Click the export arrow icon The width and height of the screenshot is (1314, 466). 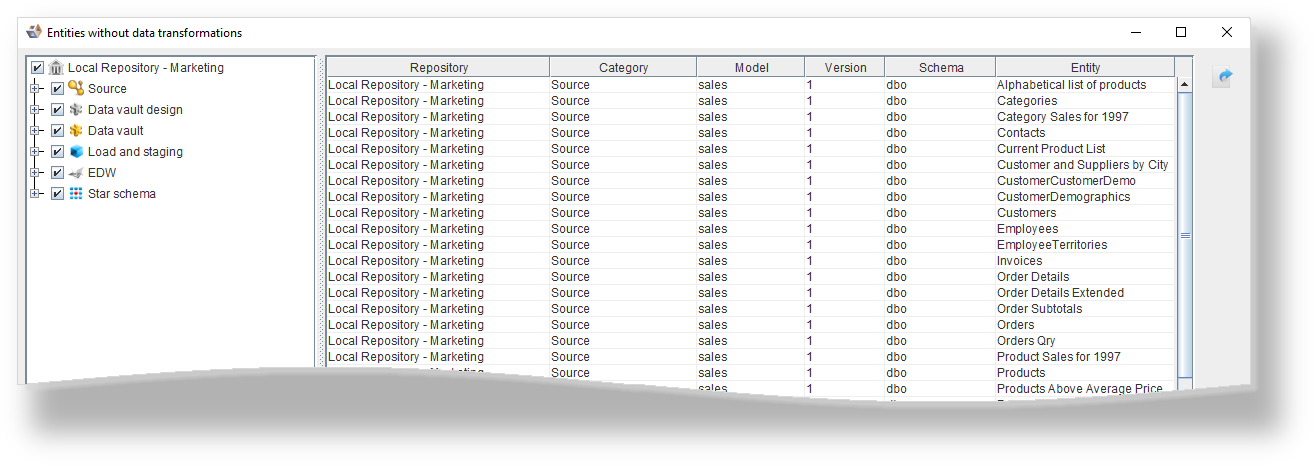[1221, 77]
